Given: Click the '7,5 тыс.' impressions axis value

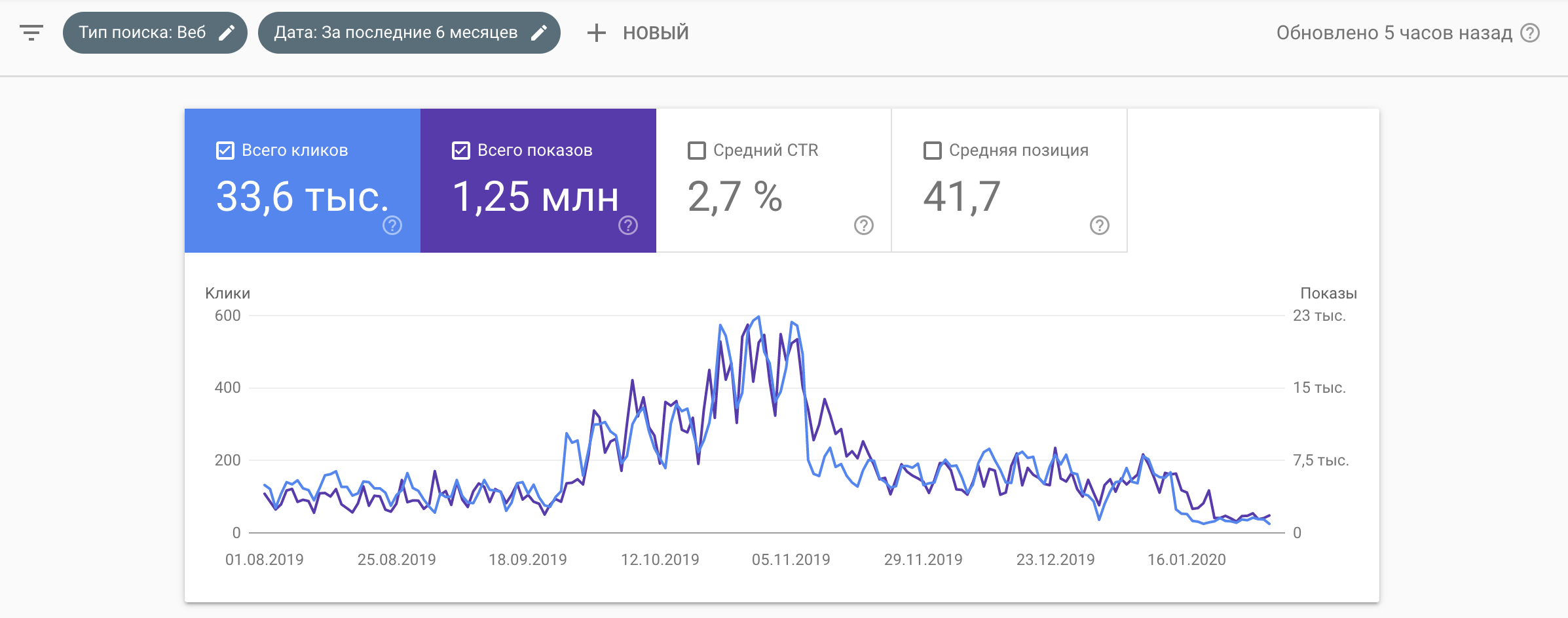Looking at the screenshot, I should [1320, 460].
